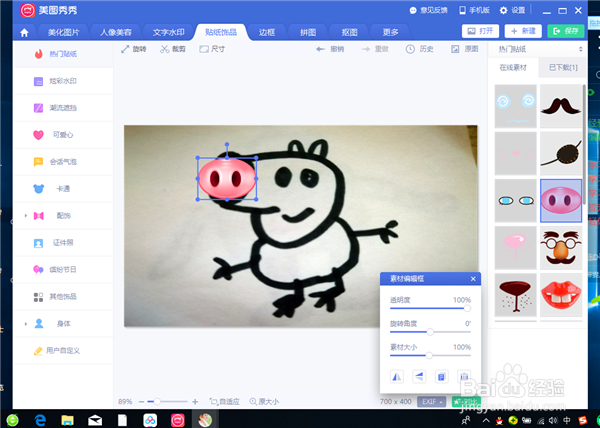Fit image using 自适应
This screenshot has width=600, height=428.
(x=224, y=402)
